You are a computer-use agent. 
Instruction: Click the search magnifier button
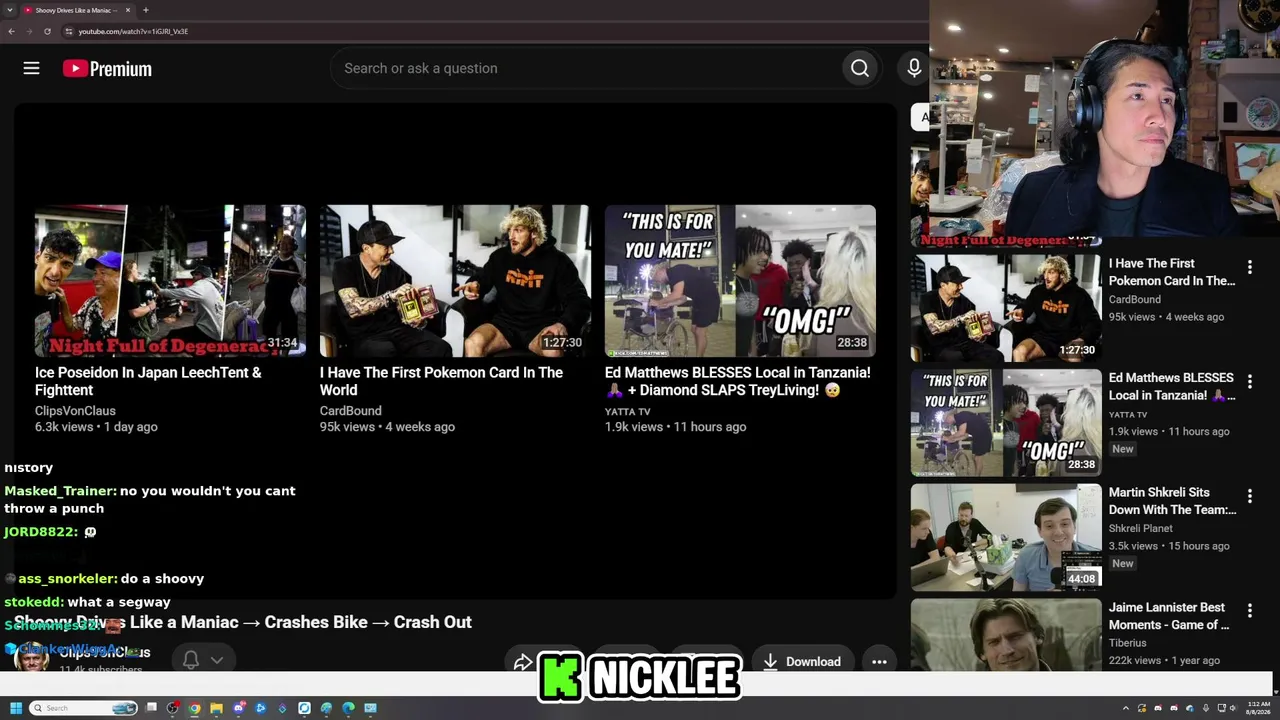(x=860, y=68)
